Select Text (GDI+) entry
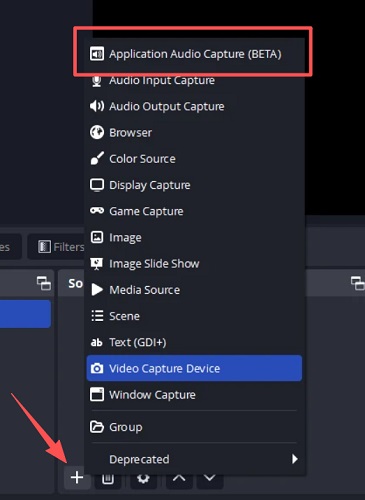 tap(194, 342)
